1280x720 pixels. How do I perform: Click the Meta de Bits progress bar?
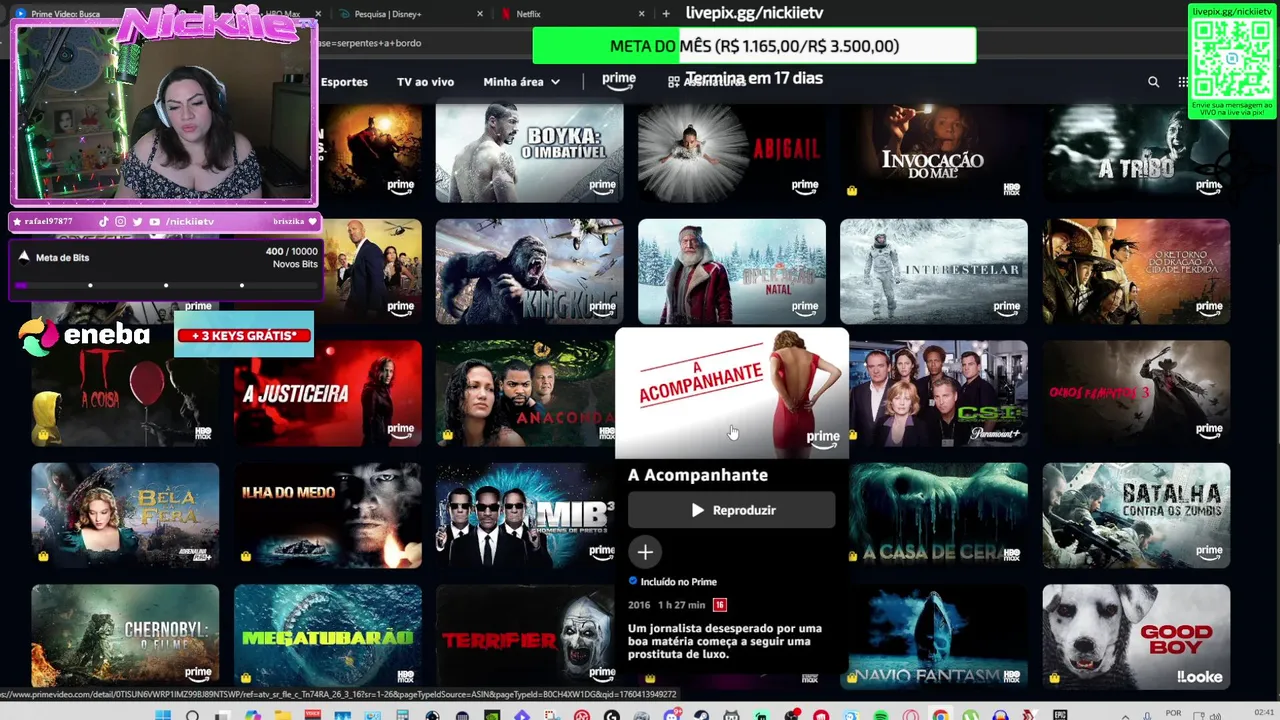[165, 285]
